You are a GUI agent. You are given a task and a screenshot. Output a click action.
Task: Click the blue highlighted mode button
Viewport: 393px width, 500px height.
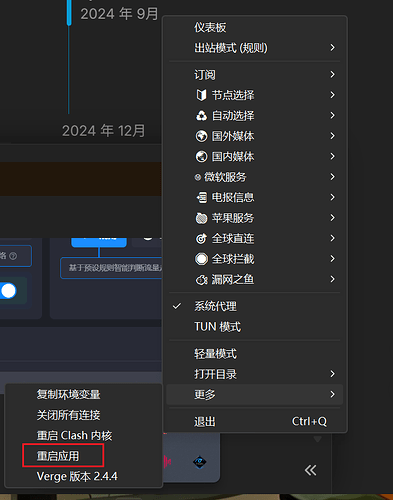(99, 242)
